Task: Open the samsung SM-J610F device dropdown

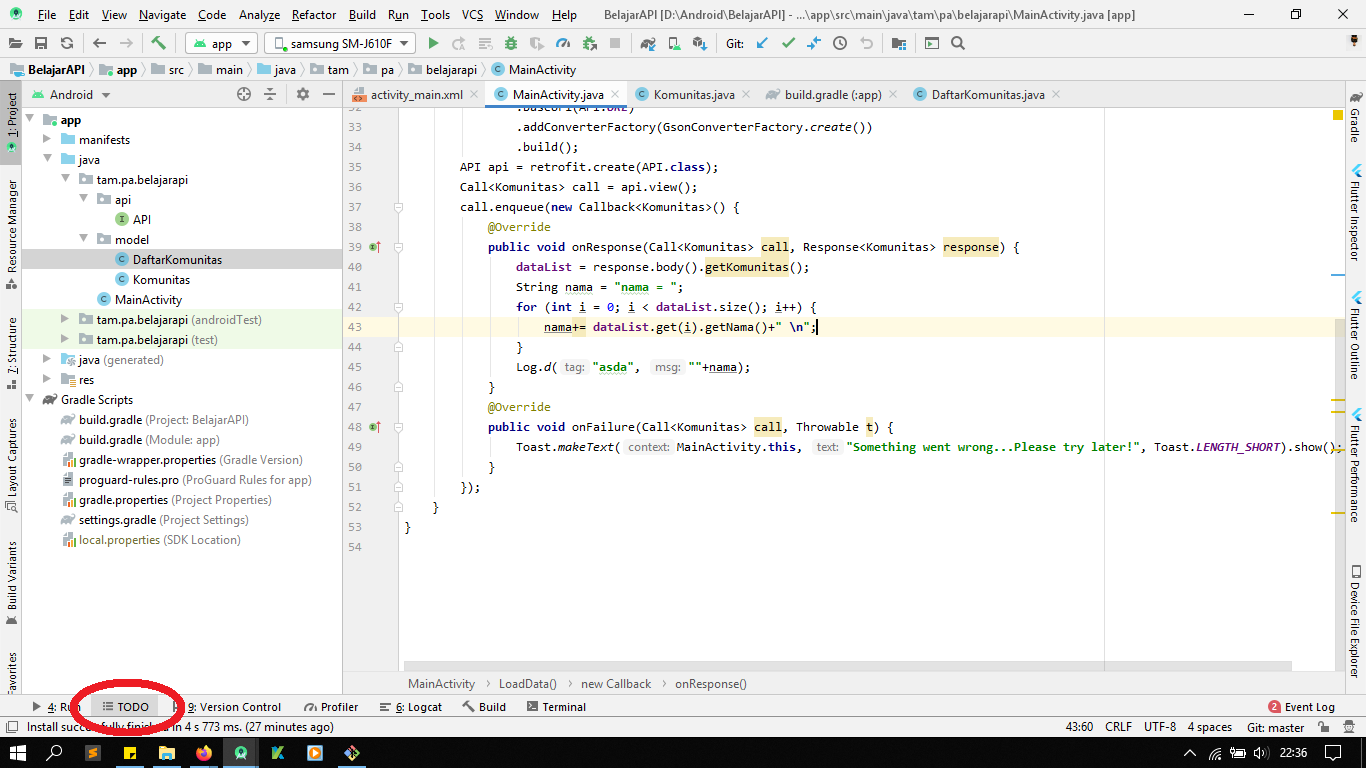Action: tap(340, 44)
